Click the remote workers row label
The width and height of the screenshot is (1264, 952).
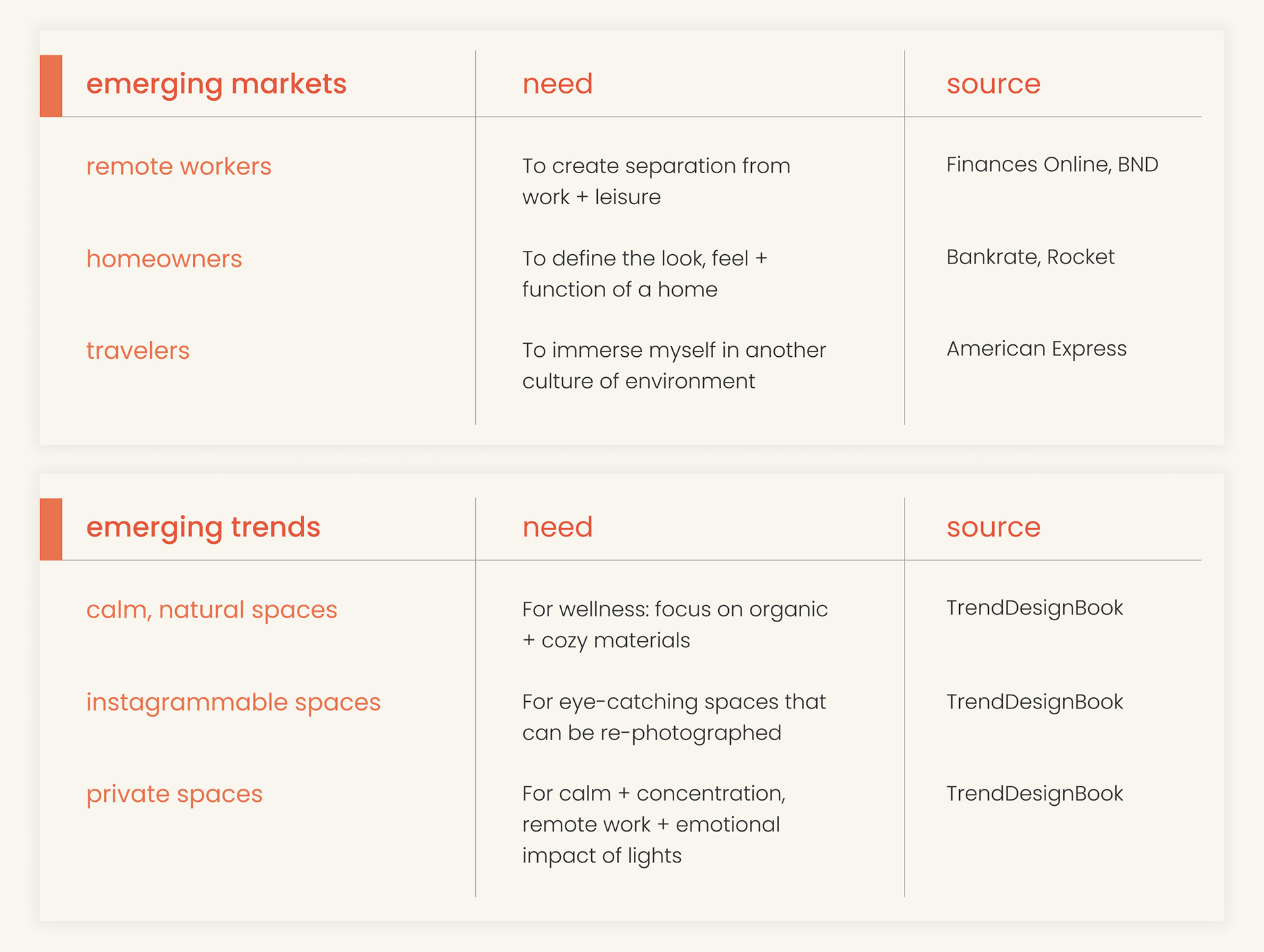(x=179, y=167)
